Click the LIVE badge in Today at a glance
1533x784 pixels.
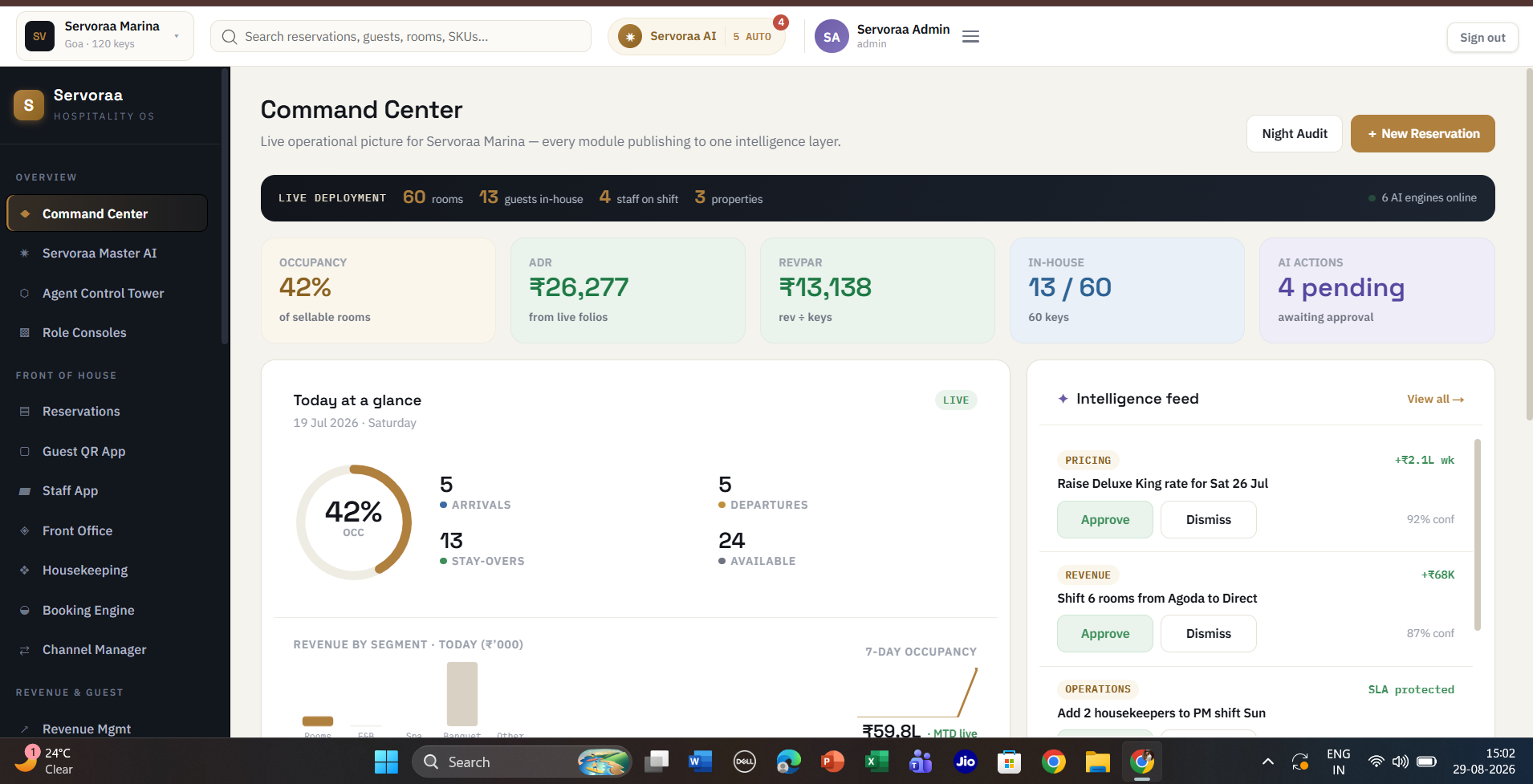[x=955, y=400]
